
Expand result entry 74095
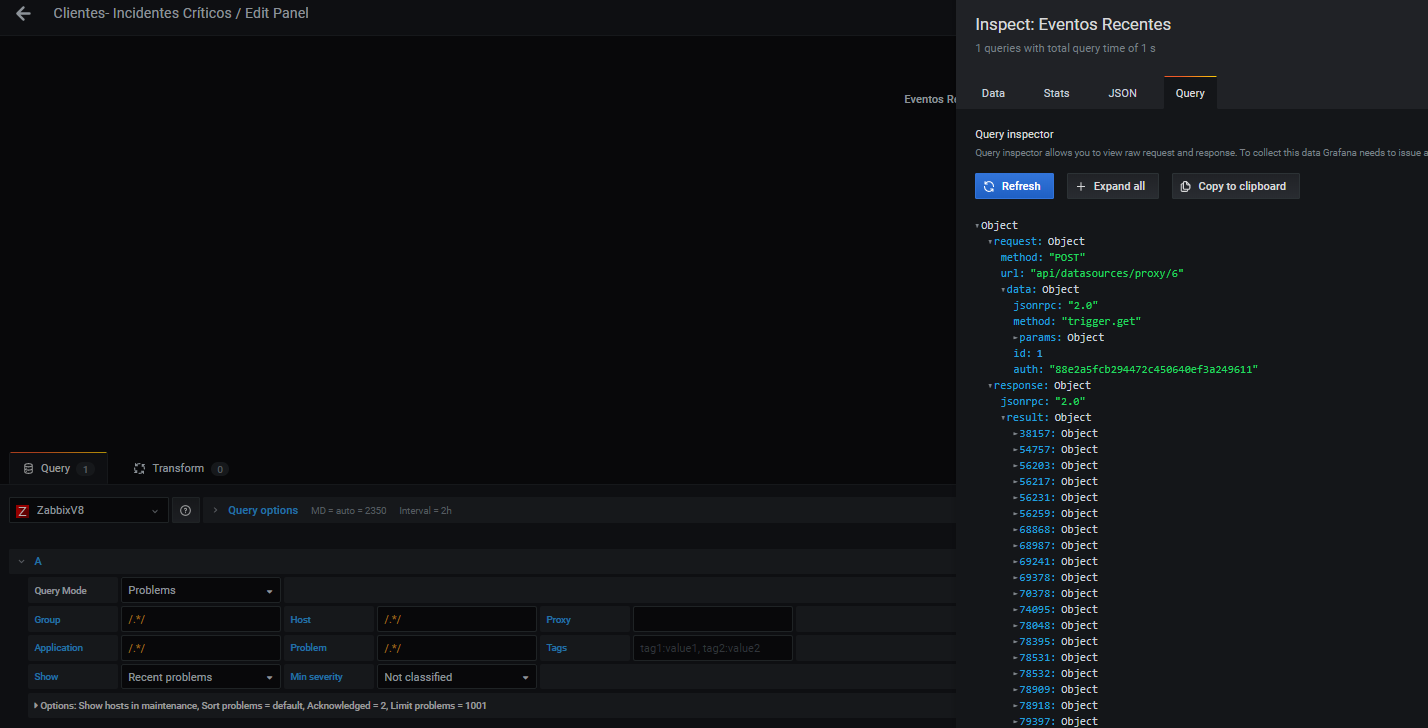(1016, 610)
